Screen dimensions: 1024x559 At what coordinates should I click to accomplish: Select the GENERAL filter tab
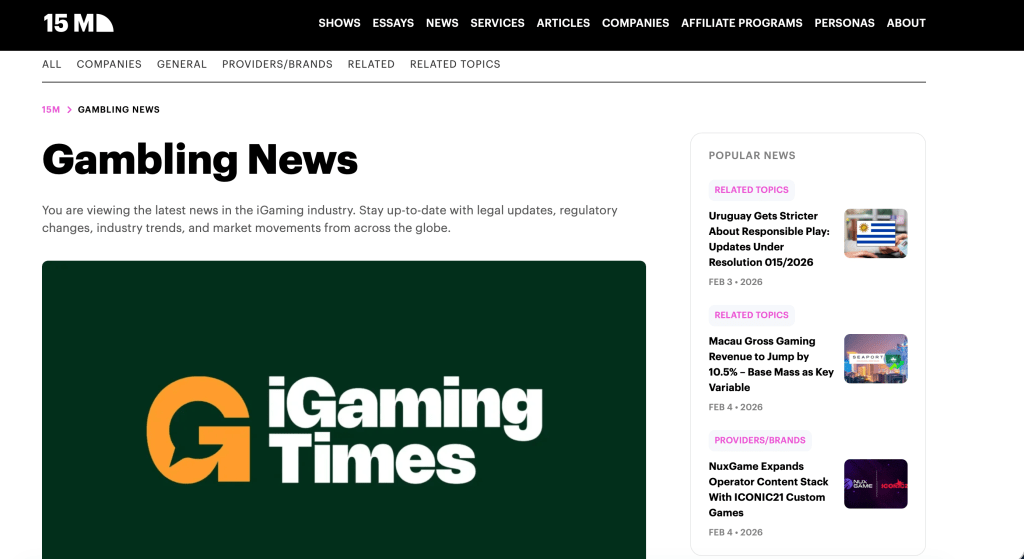[x=182, y=64]
